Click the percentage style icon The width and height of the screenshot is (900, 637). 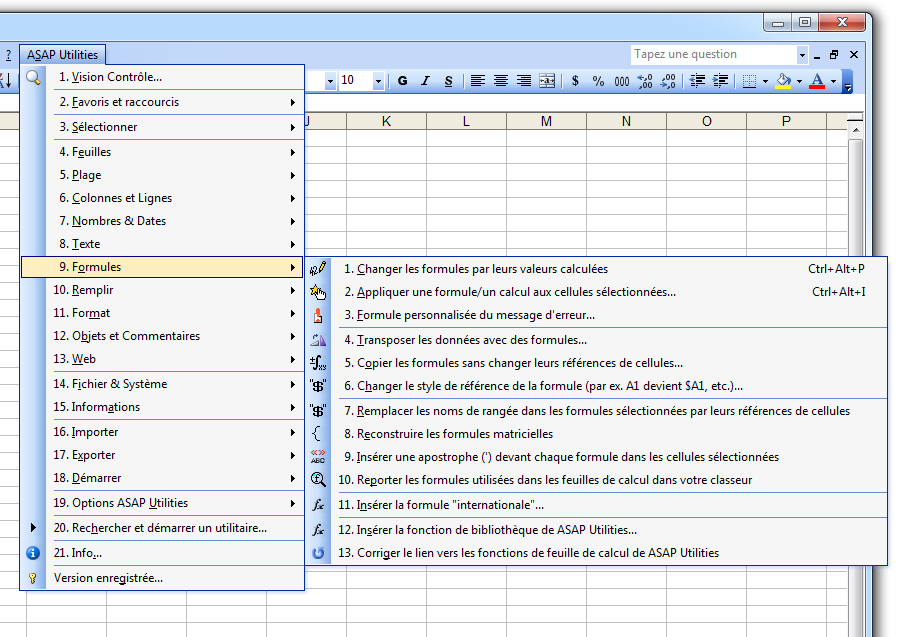(x=598, y=81)
